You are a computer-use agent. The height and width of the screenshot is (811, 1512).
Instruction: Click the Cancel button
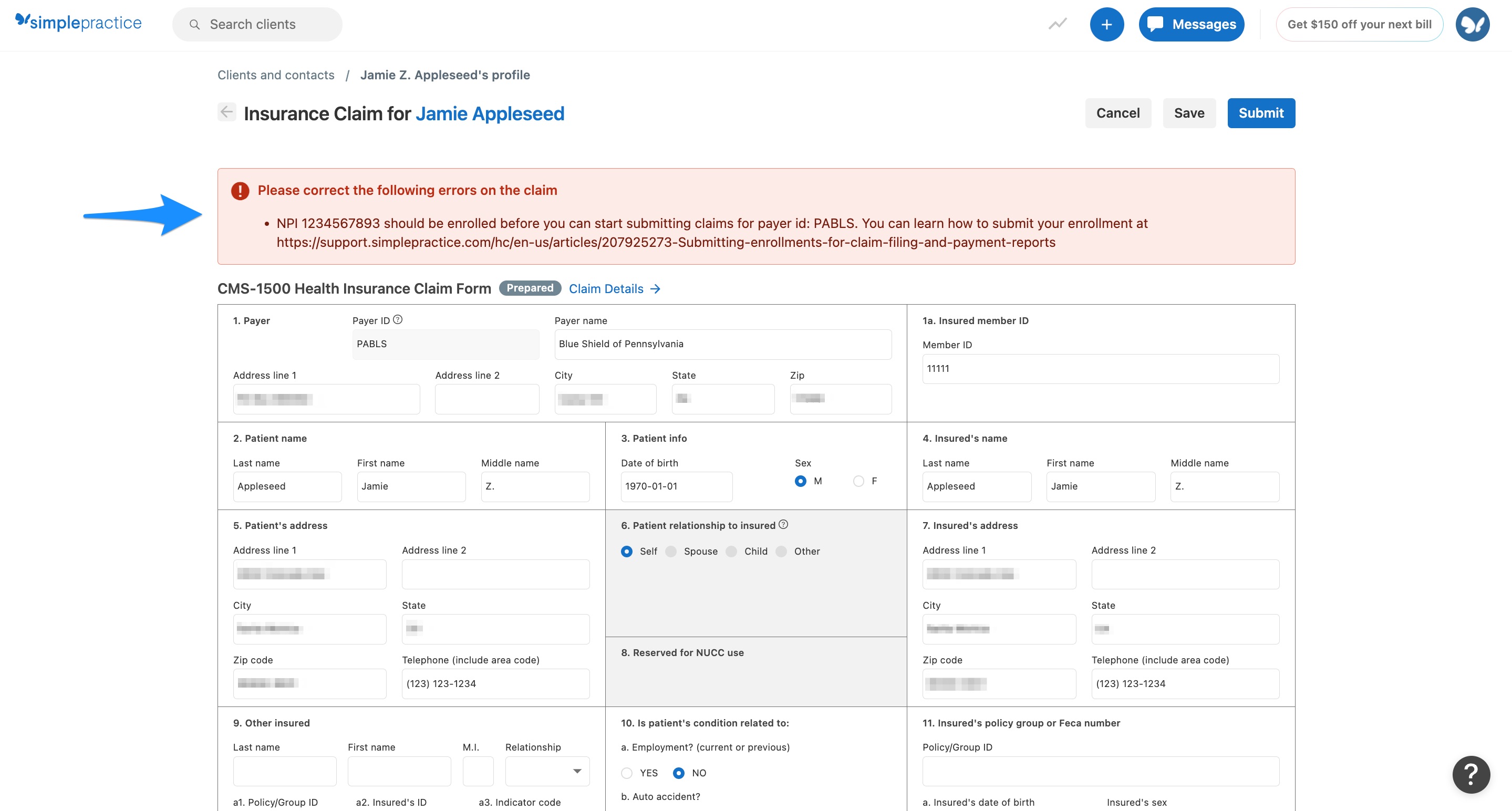[x=1117, y=113]
